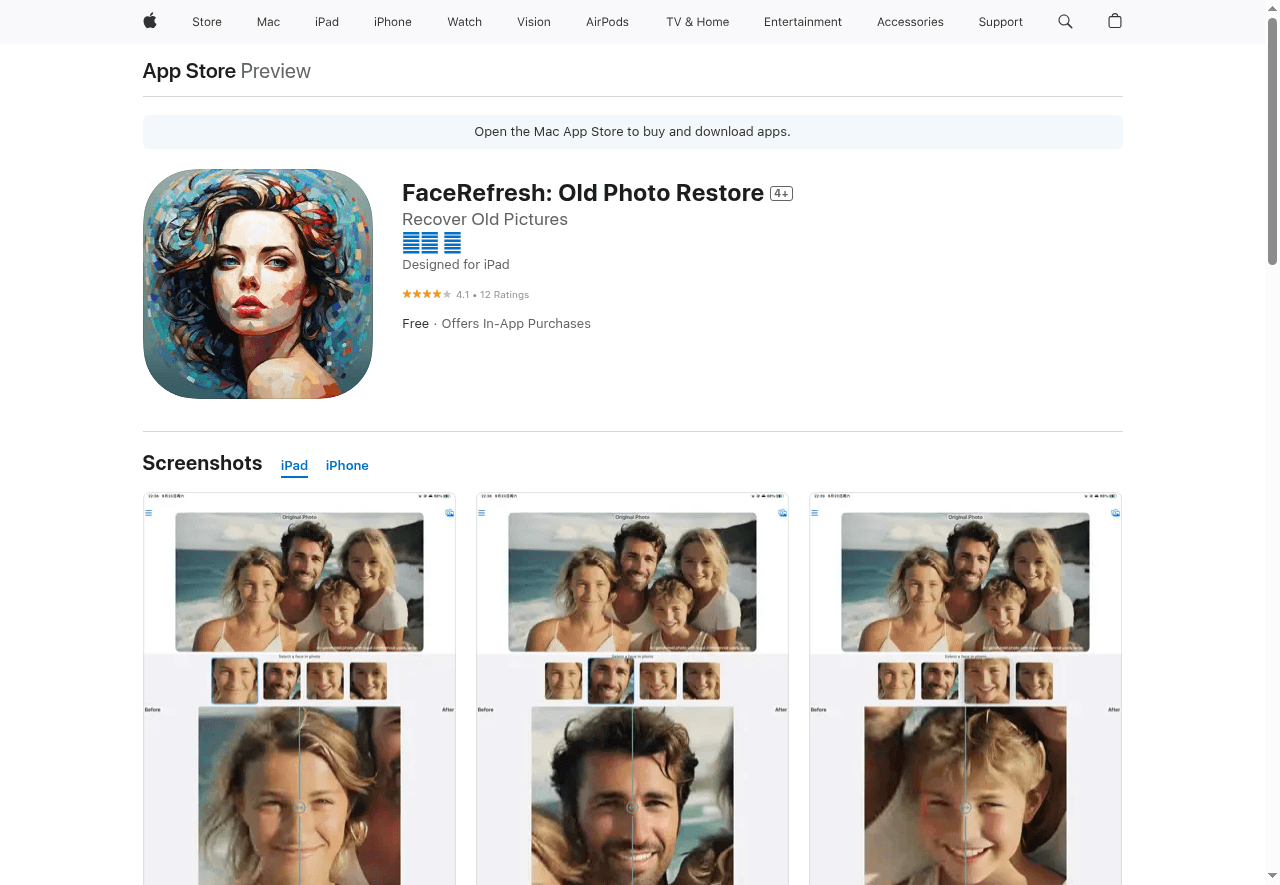Switch to the iPhone screenshots tab
1280x885 pixels.
(347, 465)
